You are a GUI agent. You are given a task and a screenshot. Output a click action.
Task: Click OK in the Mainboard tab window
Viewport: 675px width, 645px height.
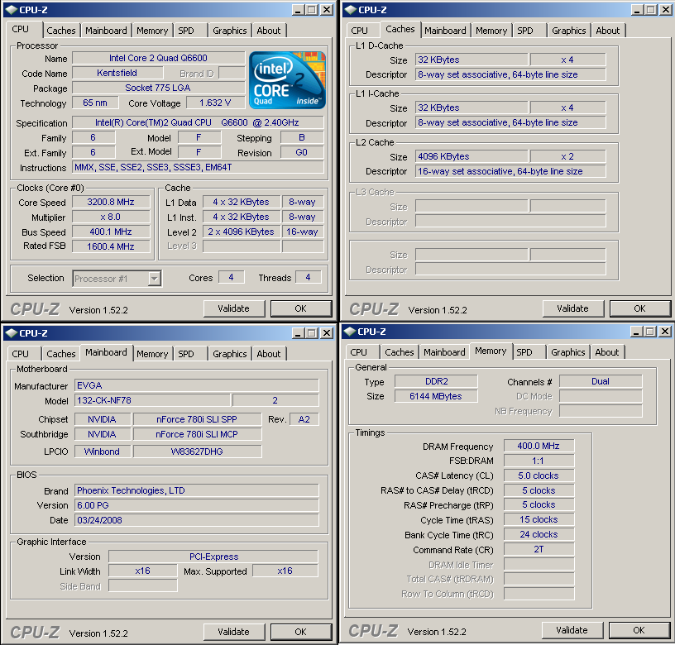coord(300,632)
